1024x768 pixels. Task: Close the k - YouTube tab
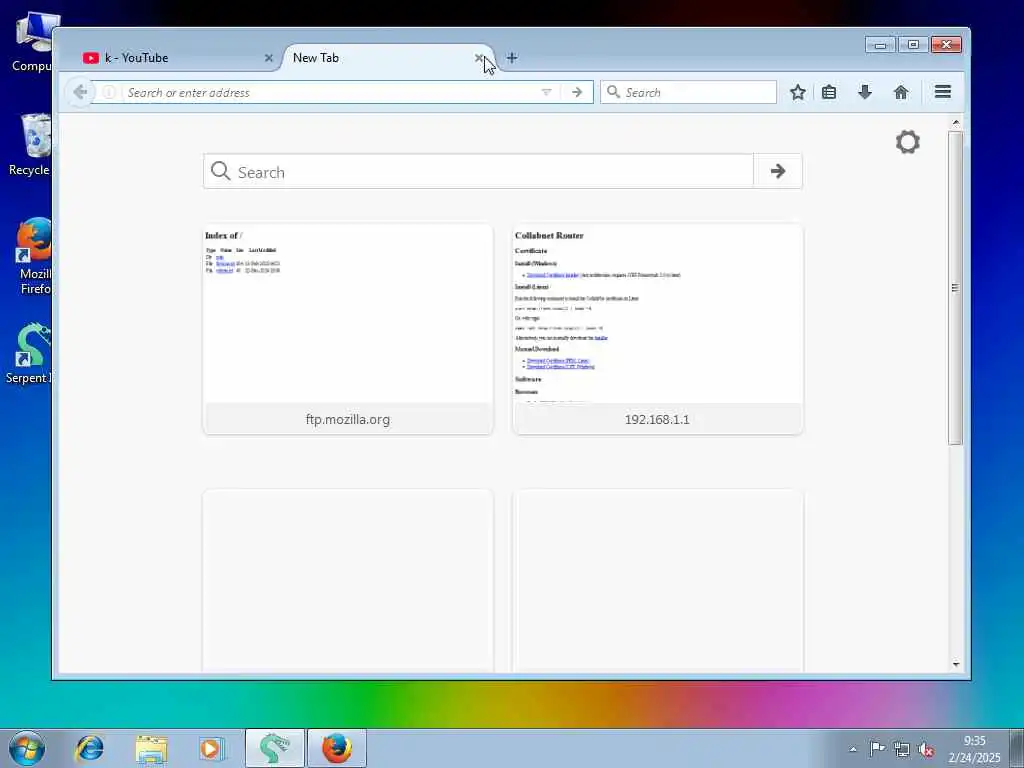268,58
